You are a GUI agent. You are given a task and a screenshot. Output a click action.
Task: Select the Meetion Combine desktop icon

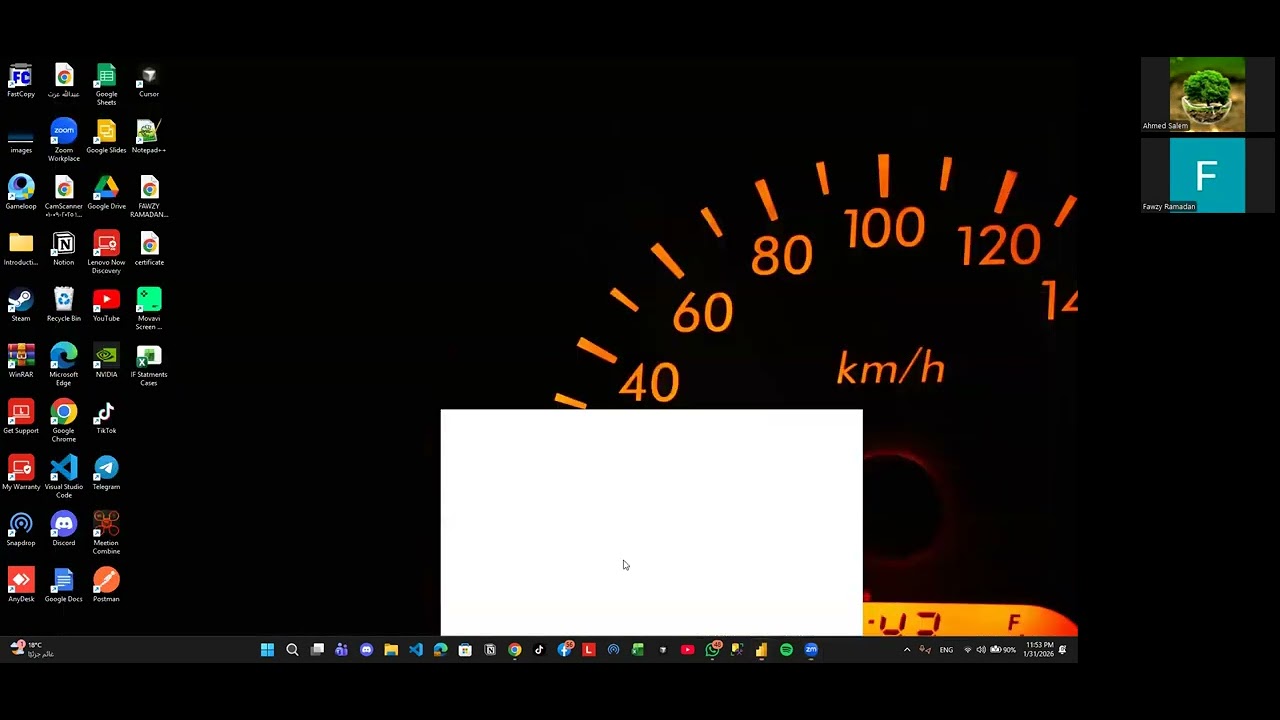[106, 533]
